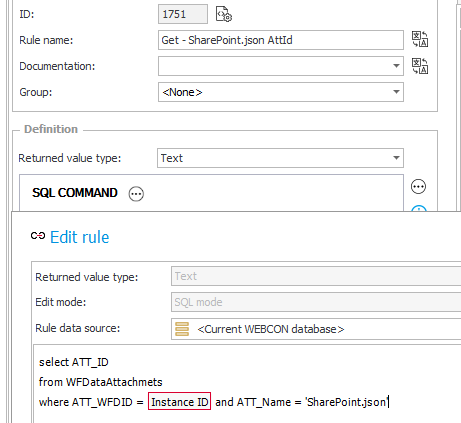This screenshot has width=461, height=423.
Task: Click the disabled Edit mode SQL mode box
Action: click(316, 302)
